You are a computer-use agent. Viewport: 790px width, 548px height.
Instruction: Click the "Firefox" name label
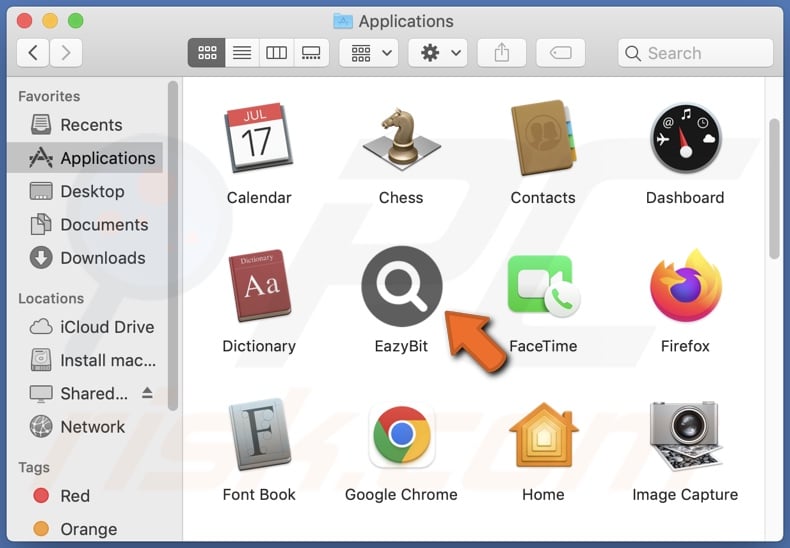click(685, 346)
